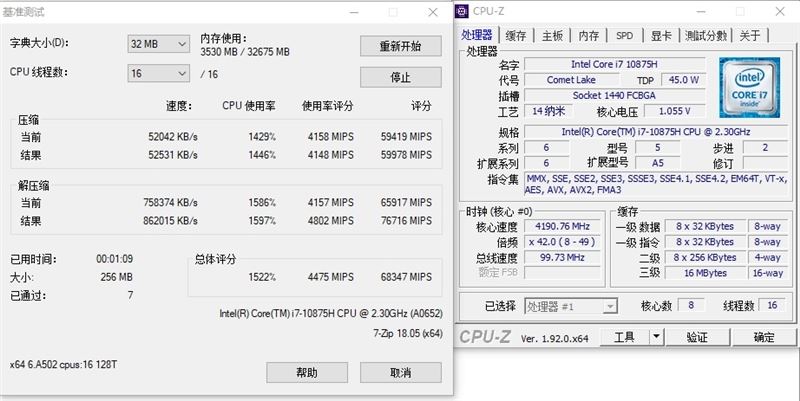The width and height of the screenshot is (800, 401).
Task: Switch to the 关于 tab
Action: [x=749, y=36]
